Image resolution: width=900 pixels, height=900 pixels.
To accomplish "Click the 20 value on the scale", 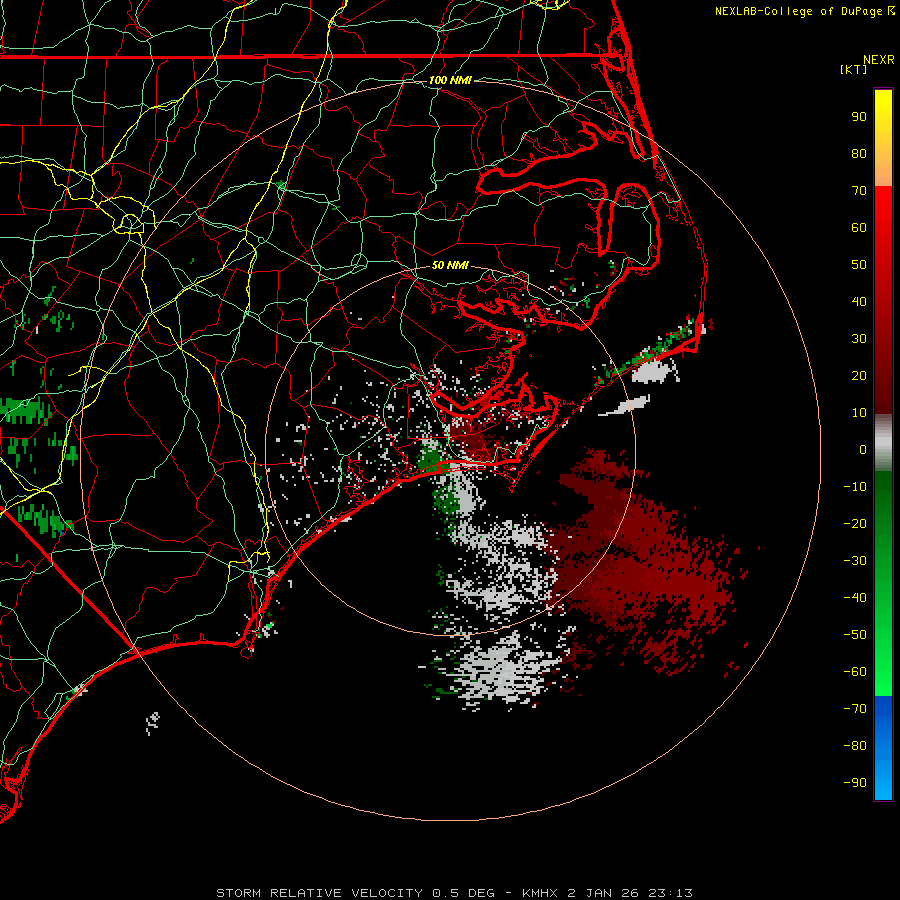I will [859, 375].
